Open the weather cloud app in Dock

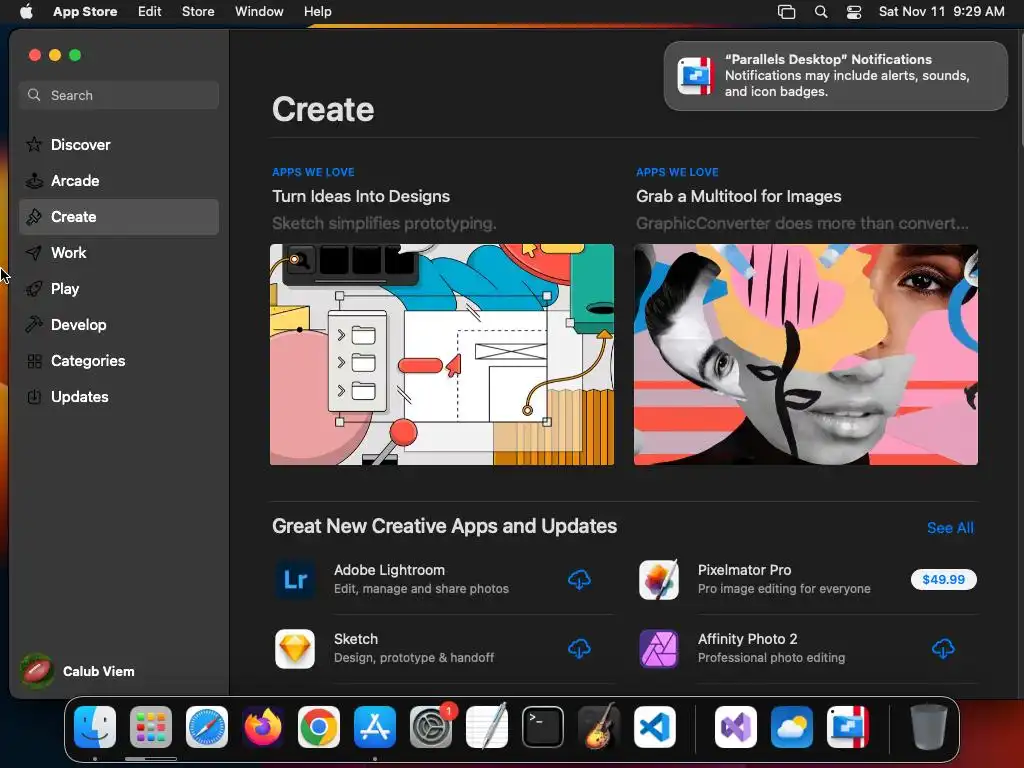[792, 727]
